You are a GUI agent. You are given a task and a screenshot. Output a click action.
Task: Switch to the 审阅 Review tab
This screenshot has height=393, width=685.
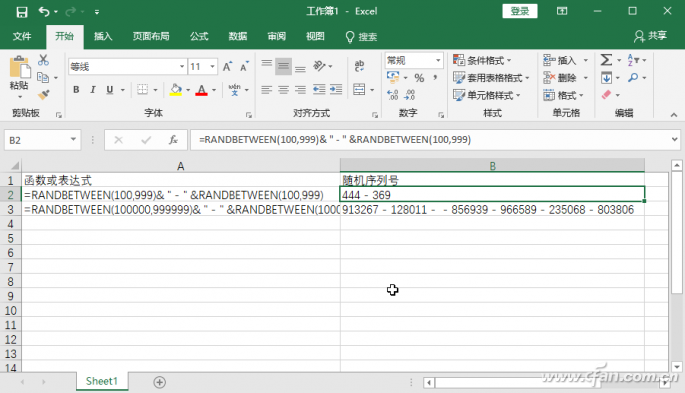point(277,36)
